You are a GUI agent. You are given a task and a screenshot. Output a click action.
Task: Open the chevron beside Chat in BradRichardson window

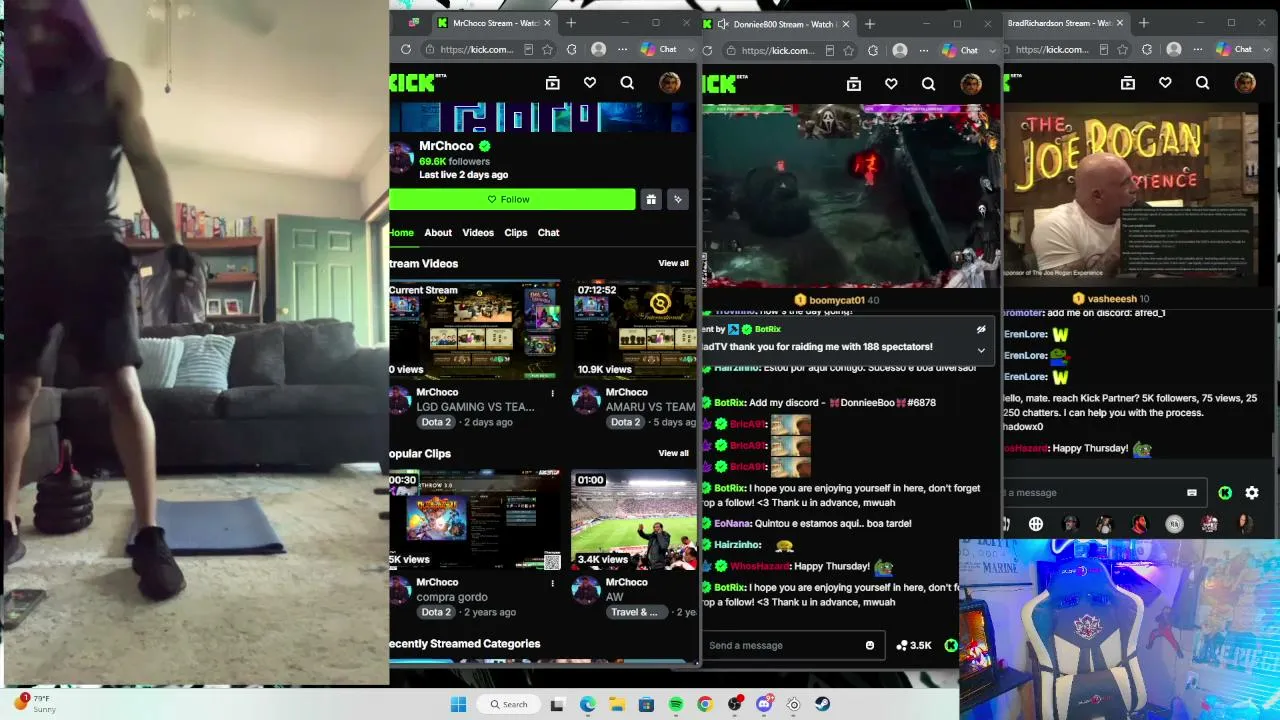click(1266, 49)
